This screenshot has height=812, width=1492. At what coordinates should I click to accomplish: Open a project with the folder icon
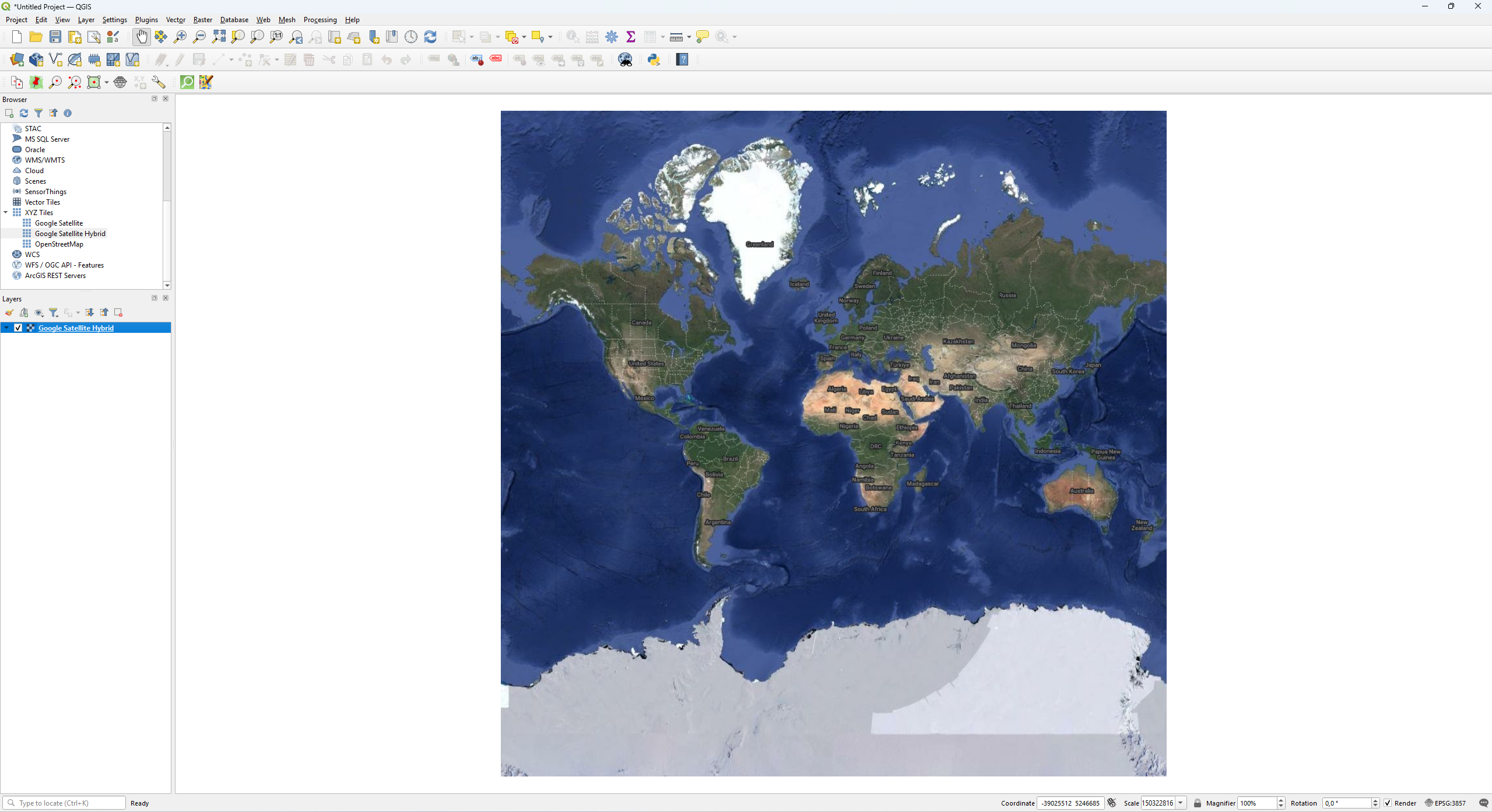click(x=36, y=37)
